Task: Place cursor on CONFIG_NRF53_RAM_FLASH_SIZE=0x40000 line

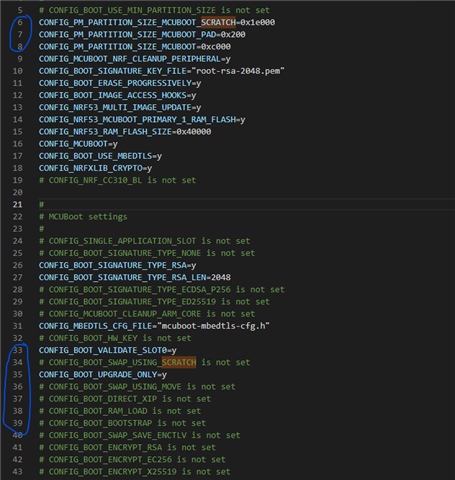Action: click(125, 132)
